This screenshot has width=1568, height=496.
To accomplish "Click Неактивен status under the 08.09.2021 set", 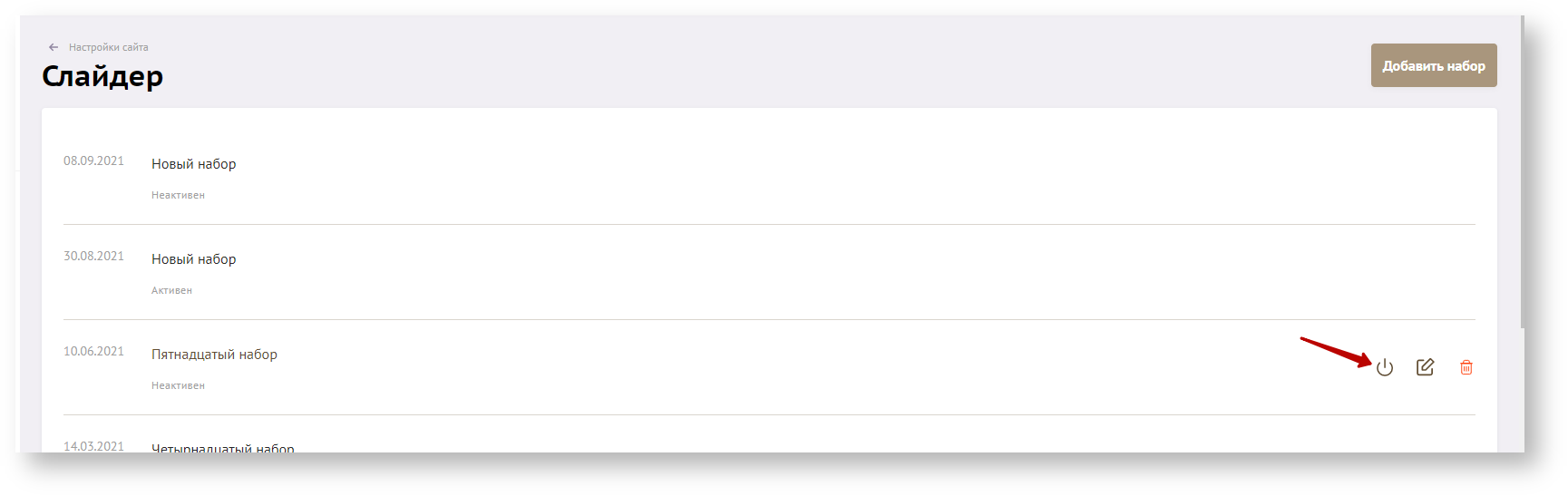I will pos(178,195).
